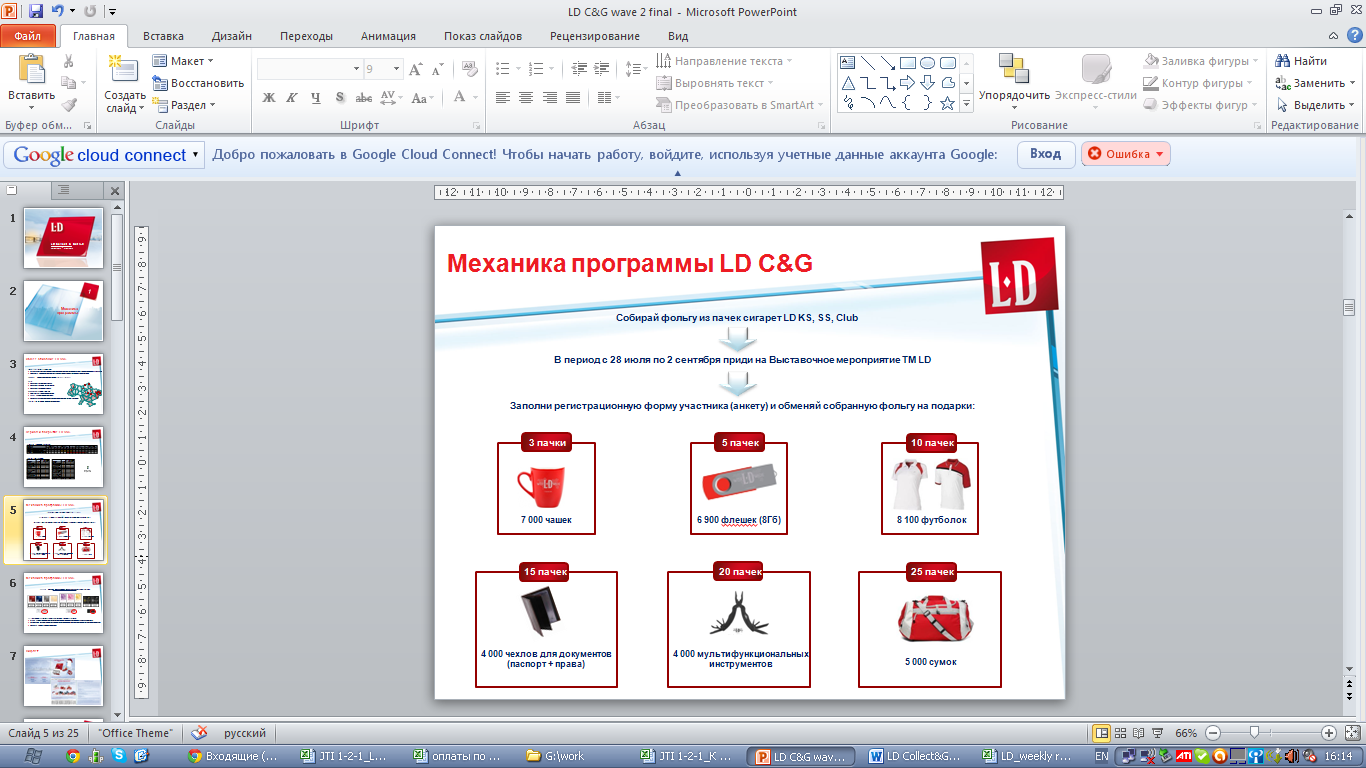Viewport: 1366px width, 768px height.
Task: Click the Create slide (Создать слайд) icon
Action: point(124,70)
